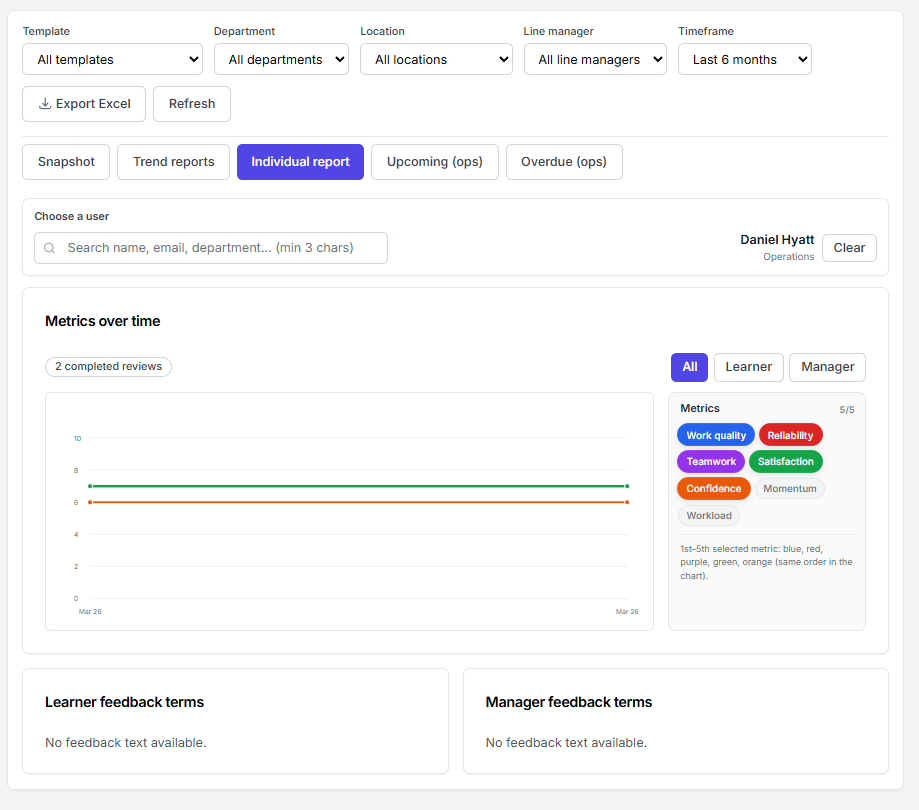Open the All locations dropdown
The image size is (919, 810).
coord(436,59)
